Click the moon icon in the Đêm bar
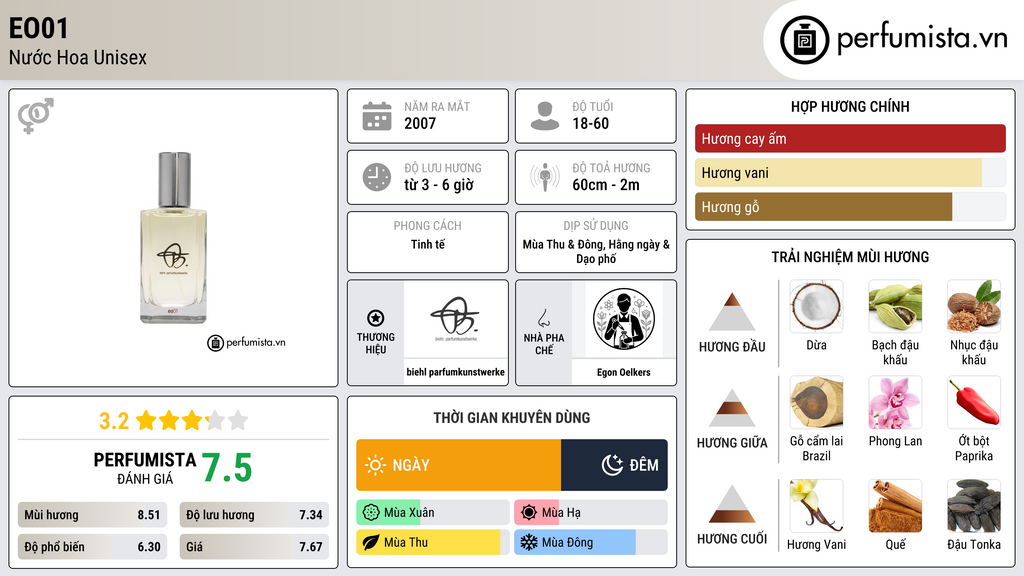 pyautogui.click(x=612, y=465)
